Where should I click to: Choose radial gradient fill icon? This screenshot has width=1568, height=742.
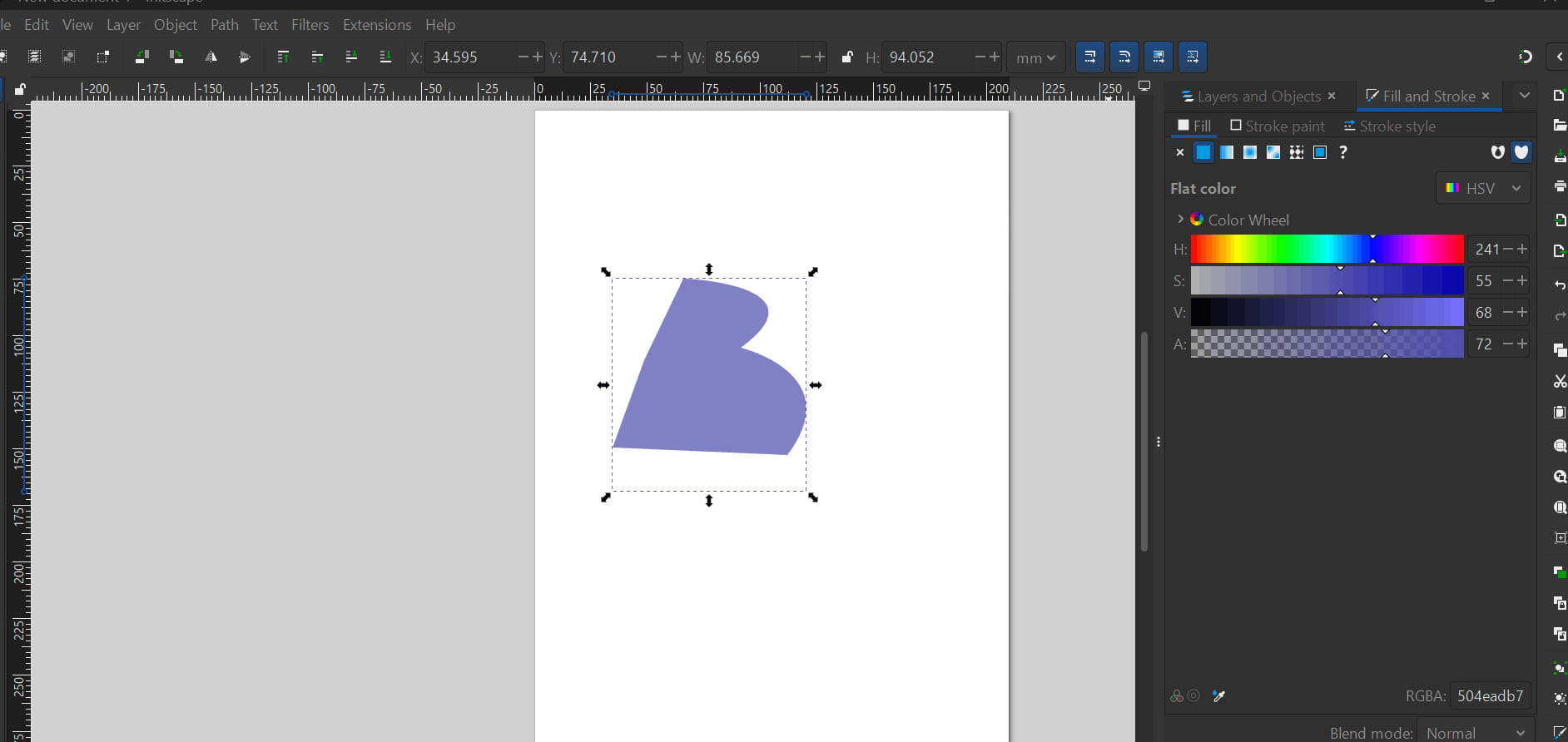click(1250, 152)
